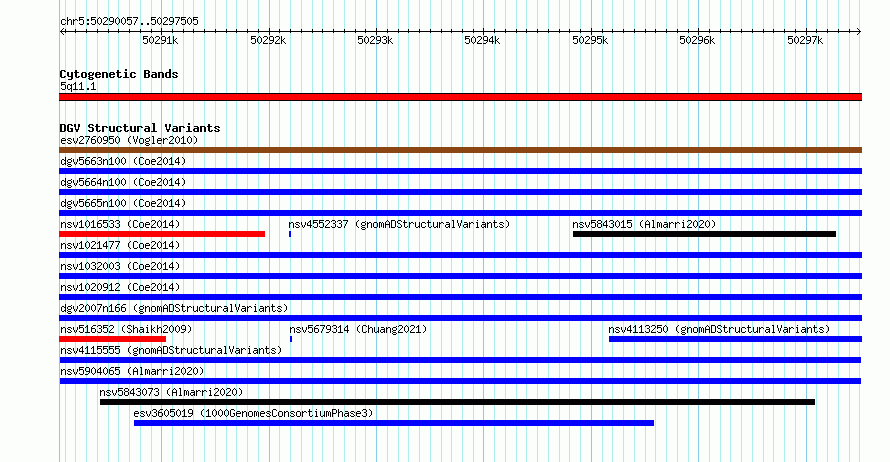
Task: Click the 50291k ruler tick label
Action: (160, 40)
